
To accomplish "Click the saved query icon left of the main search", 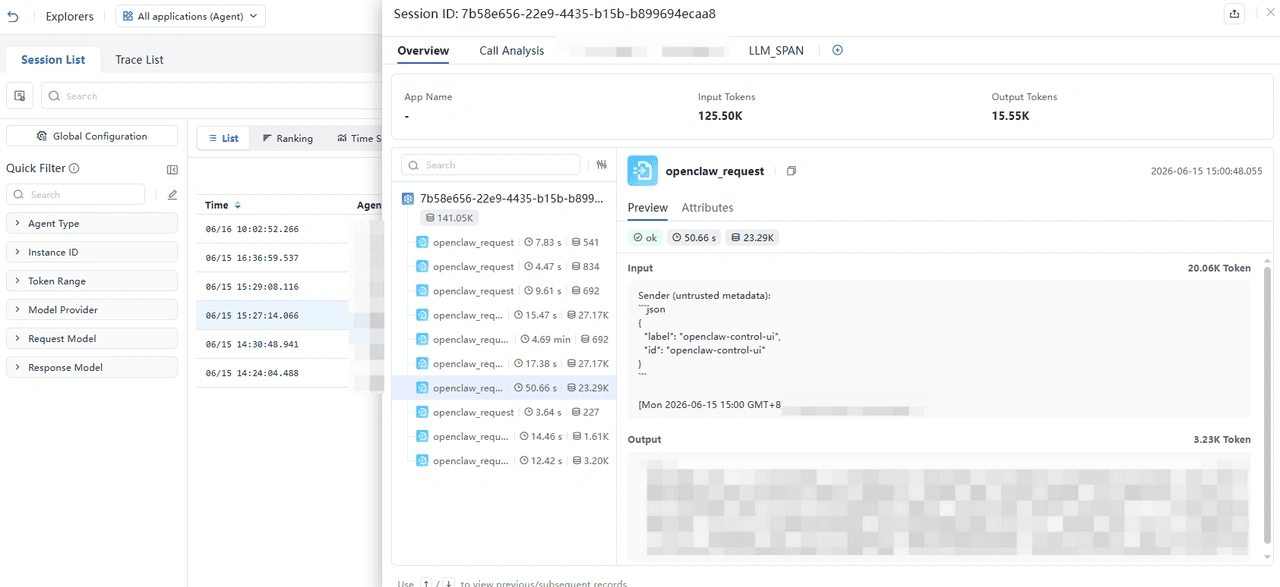I will pos(19,96).
